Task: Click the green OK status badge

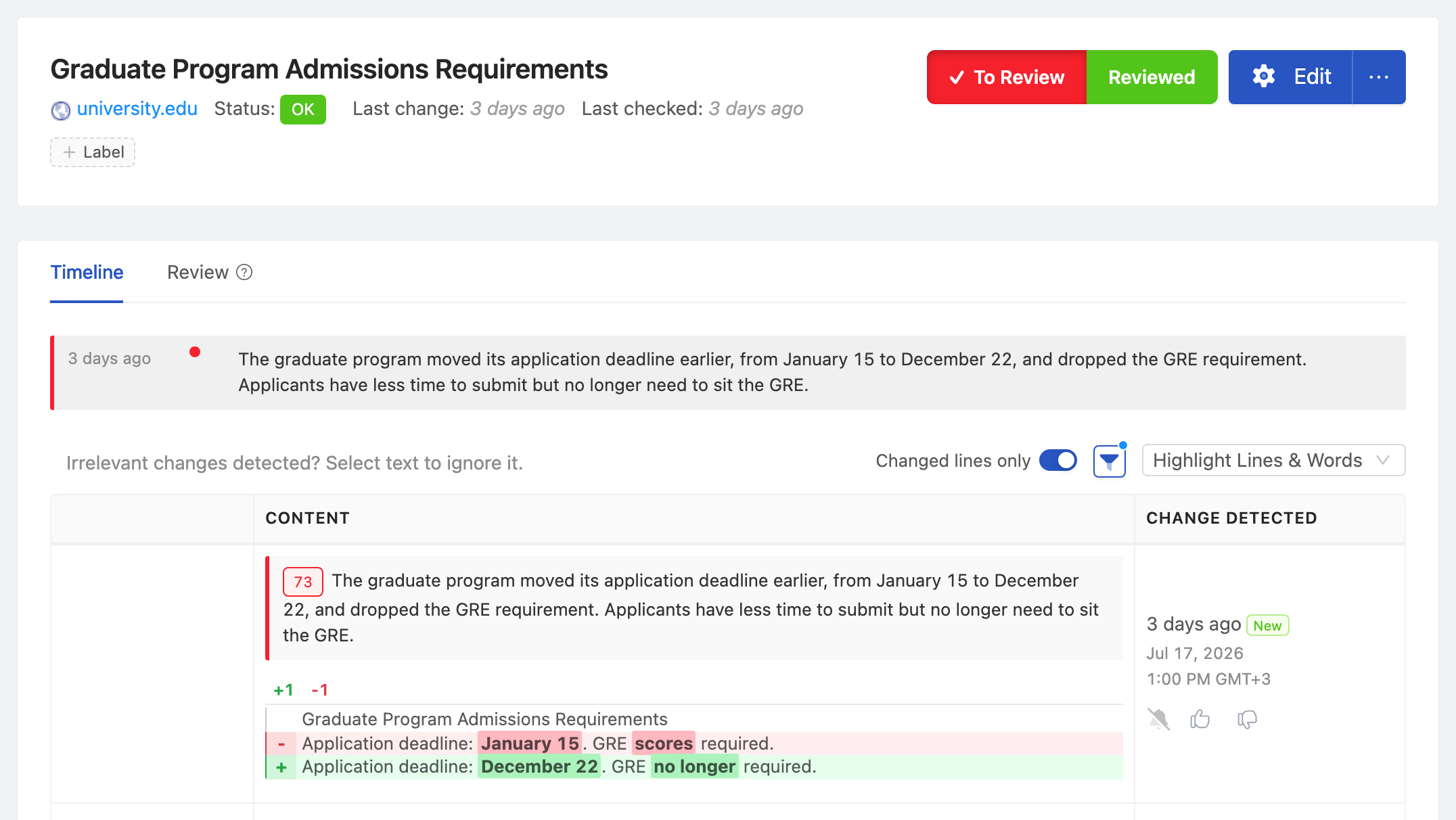Action: pos(303,109)
